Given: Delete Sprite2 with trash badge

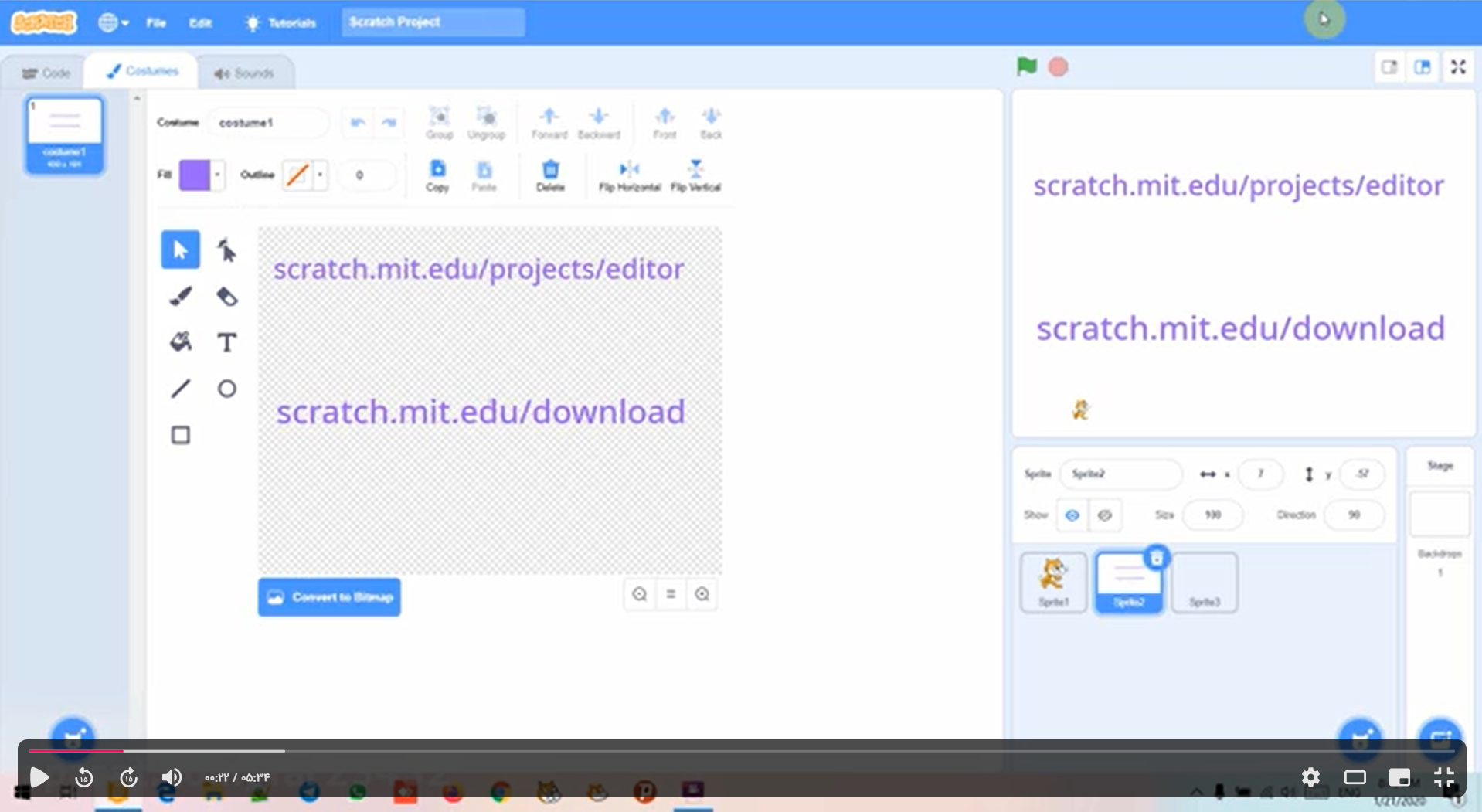Looking at the screenshot, I should tap(1157, 558).
